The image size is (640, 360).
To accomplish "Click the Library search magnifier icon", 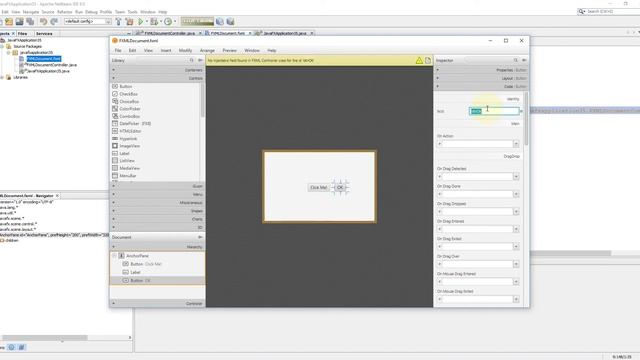I will [191, 60].
